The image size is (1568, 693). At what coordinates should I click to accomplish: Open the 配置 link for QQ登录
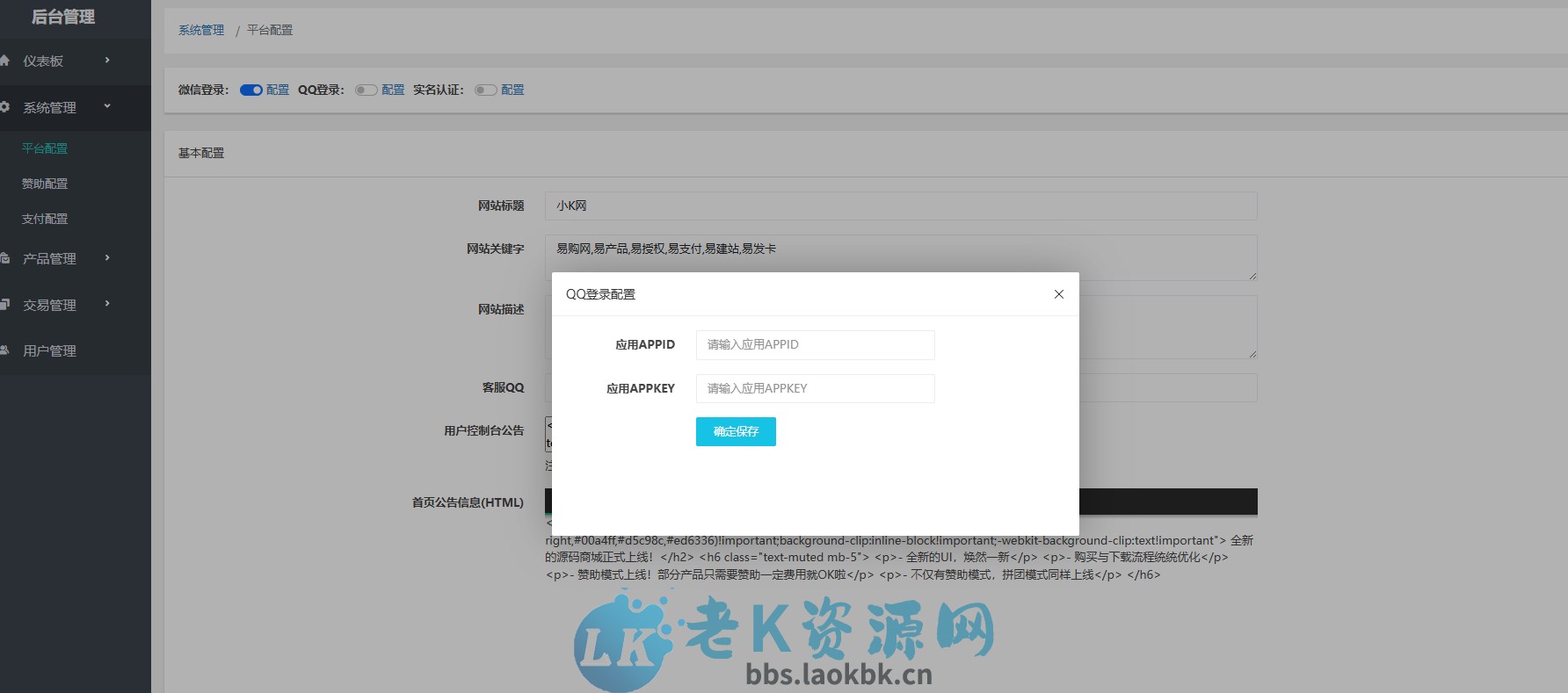click(393, 90)
